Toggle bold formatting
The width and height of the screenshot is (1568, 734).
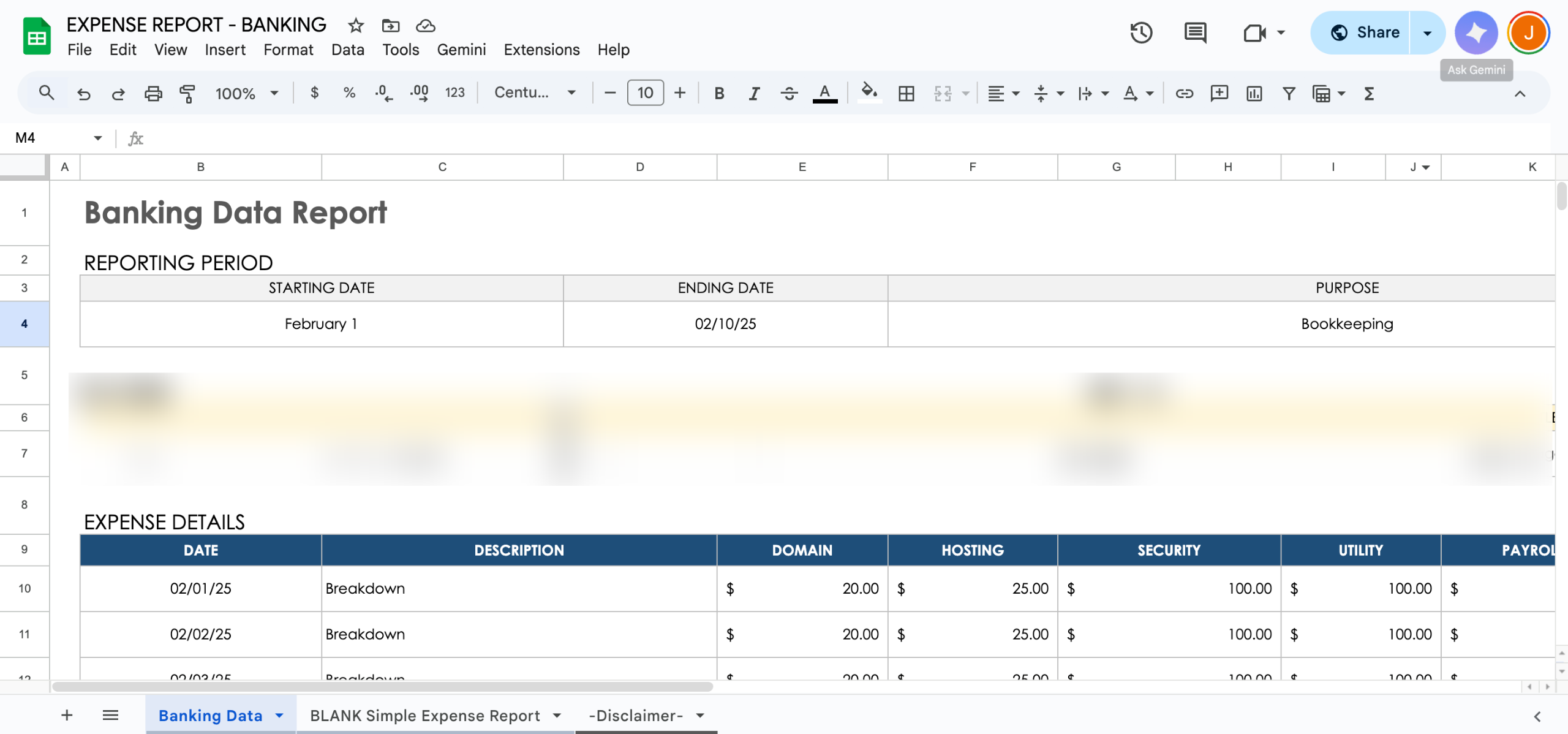719,93
